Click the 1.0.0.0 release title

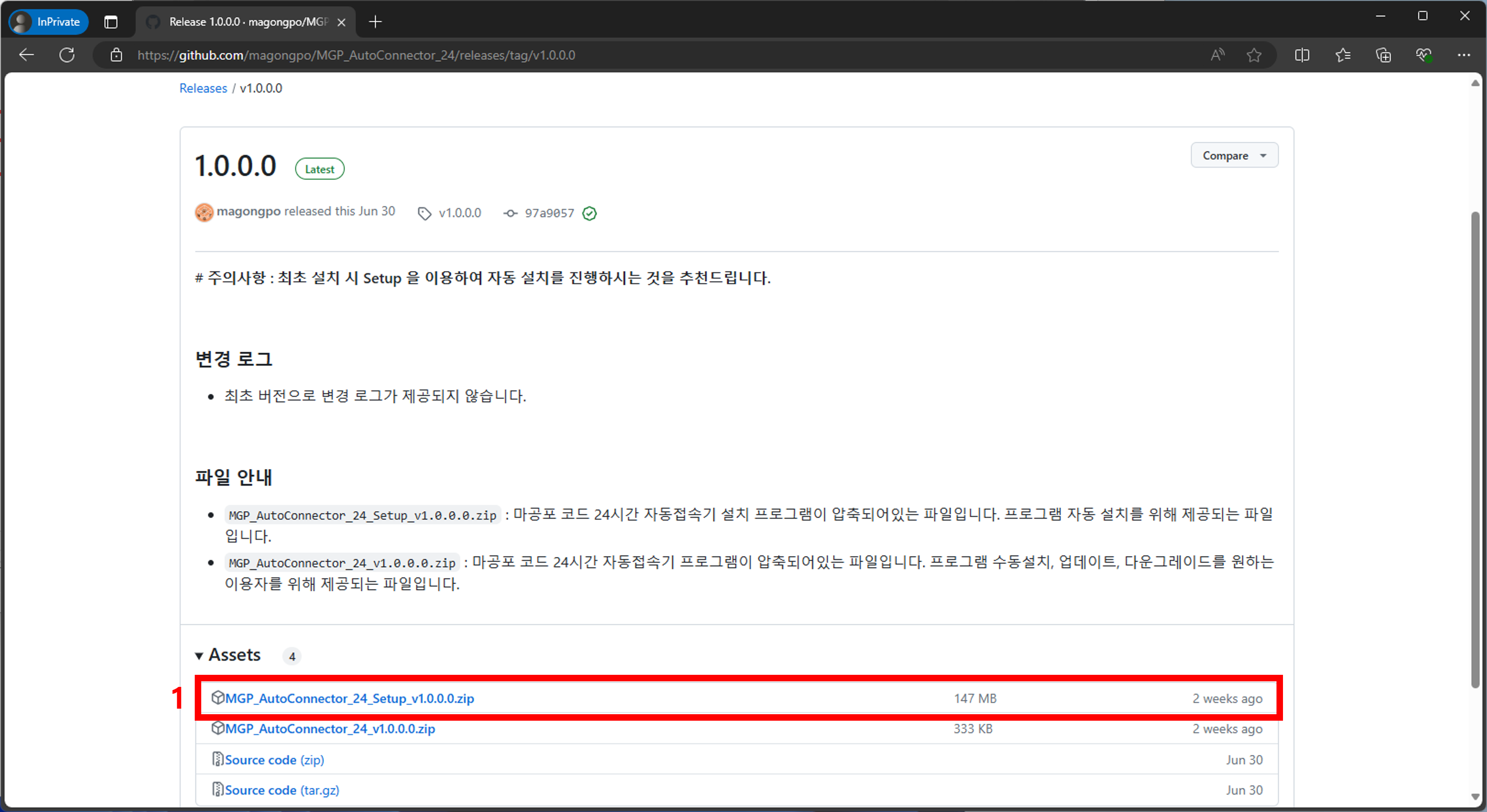coord(236,166)
